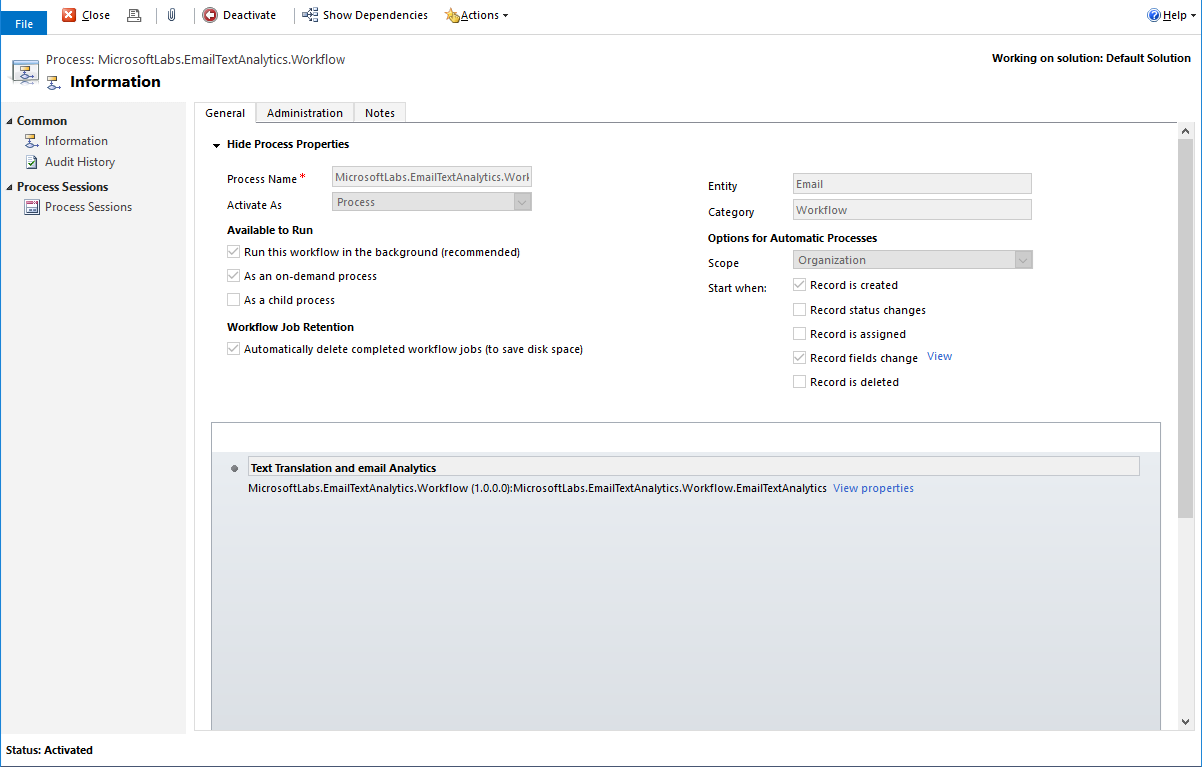Viewport: 1202px width, 767px height.
Task: Click the Close button label
Action: click(x=96, y=15)
